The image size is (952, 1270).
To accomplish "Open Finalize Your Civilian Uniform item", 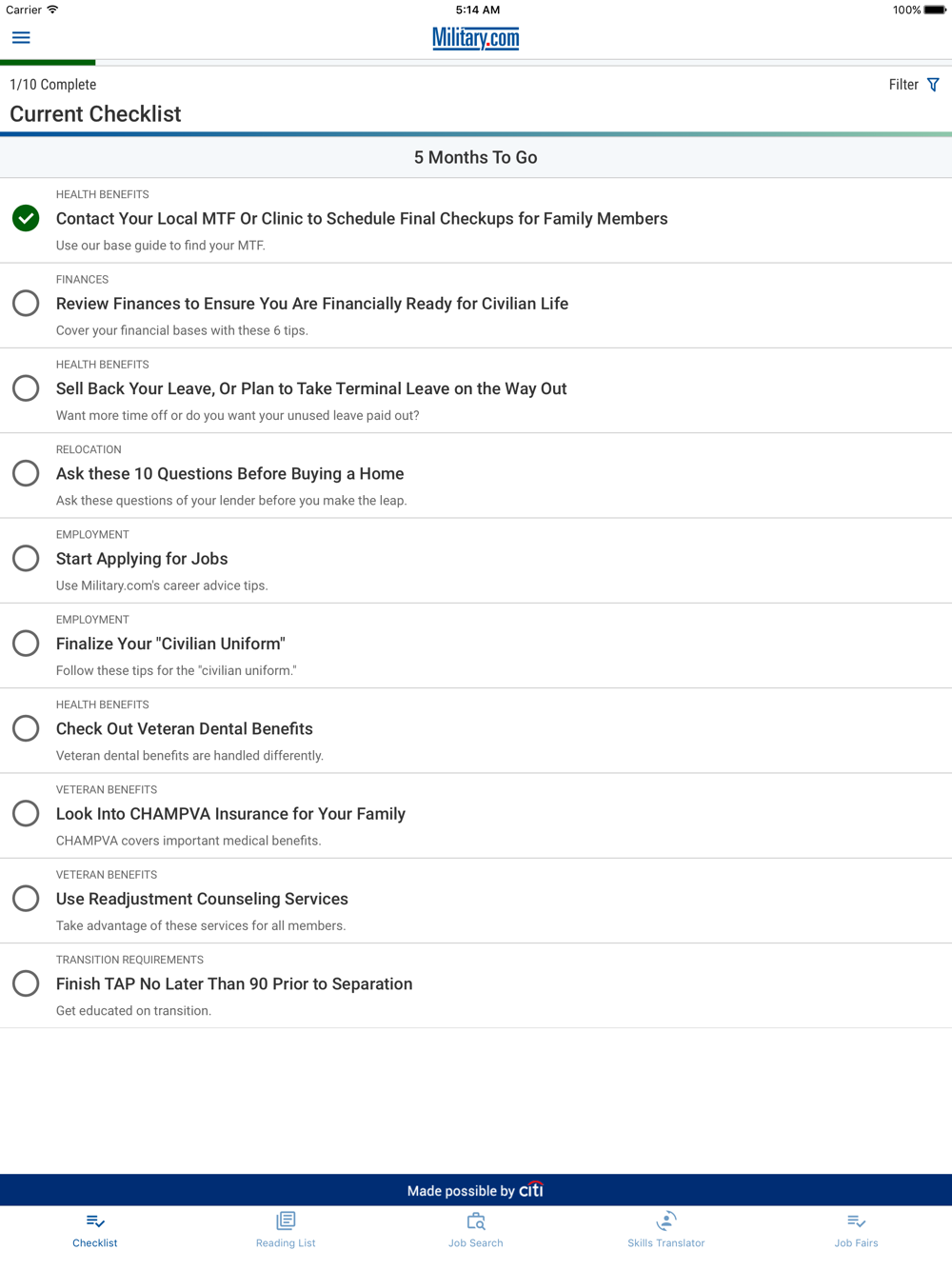I will pyautogui.click(x=476, y=645).
